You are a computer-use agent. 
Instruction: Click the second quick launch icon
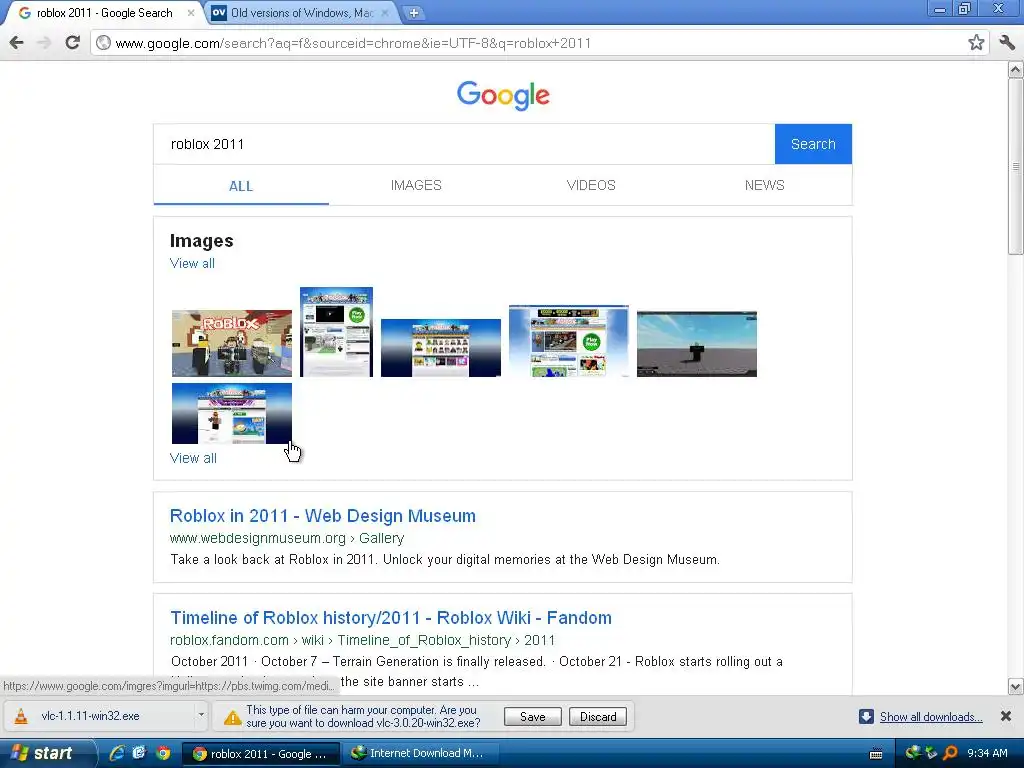(139, 753)
